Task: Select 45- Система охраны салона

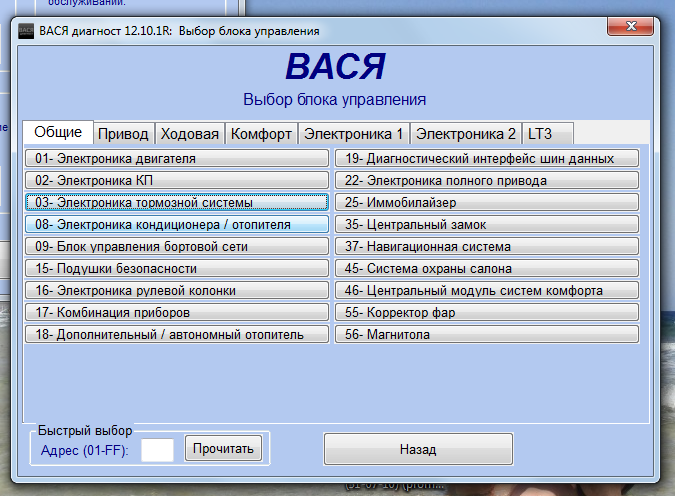Action: coord(487,268)
